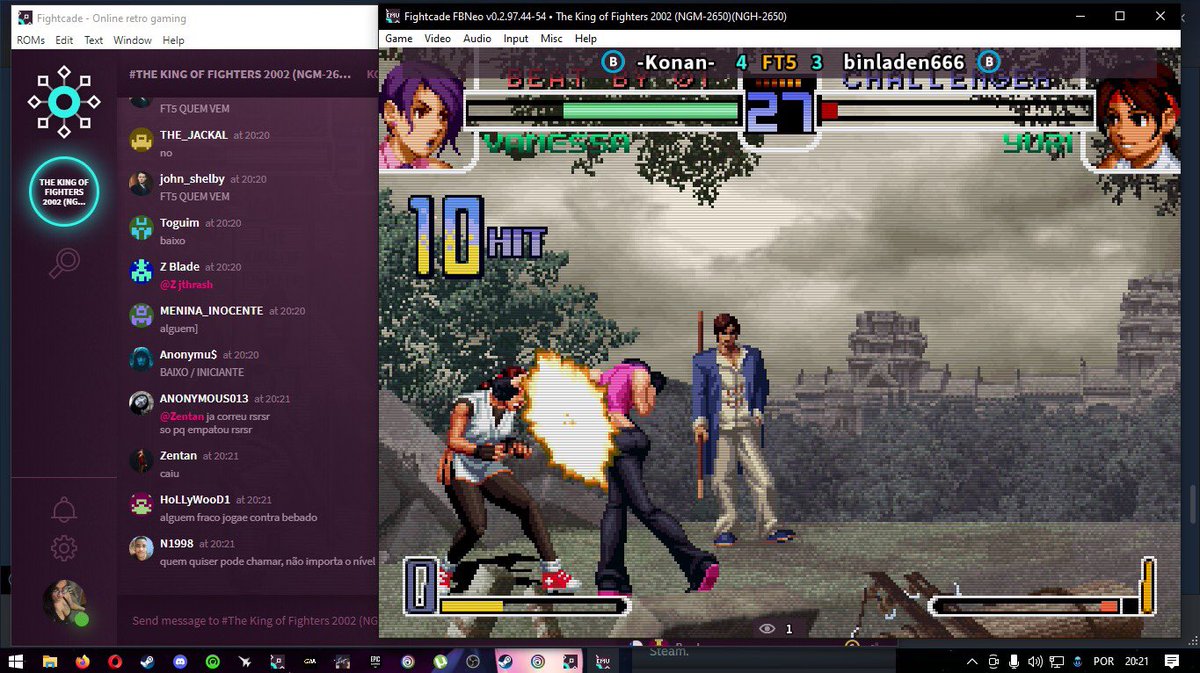
Task: Open File Explorer from taskbar
Action: click(50, 661)
